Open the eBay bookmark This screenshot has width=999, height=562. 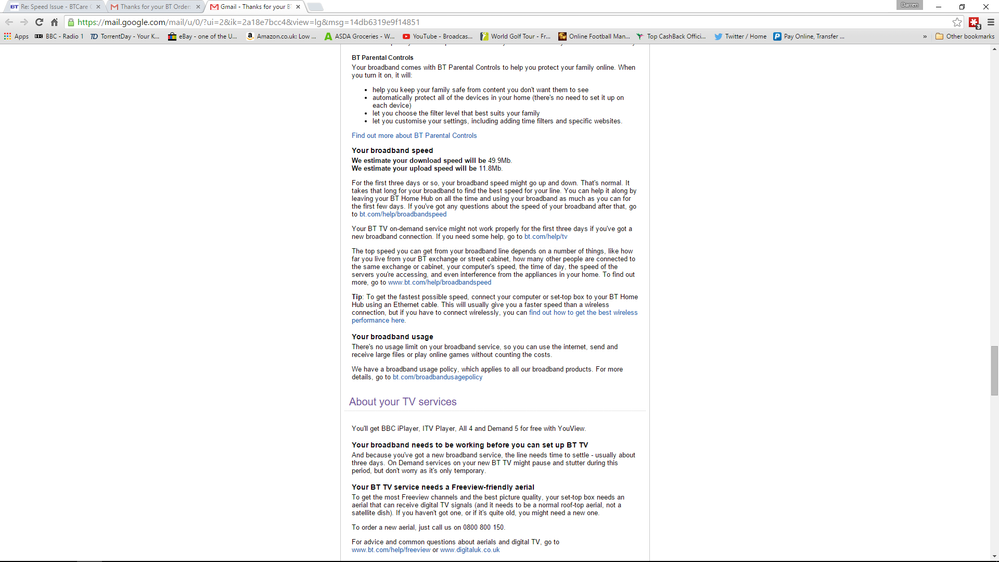tap(203, 36)
